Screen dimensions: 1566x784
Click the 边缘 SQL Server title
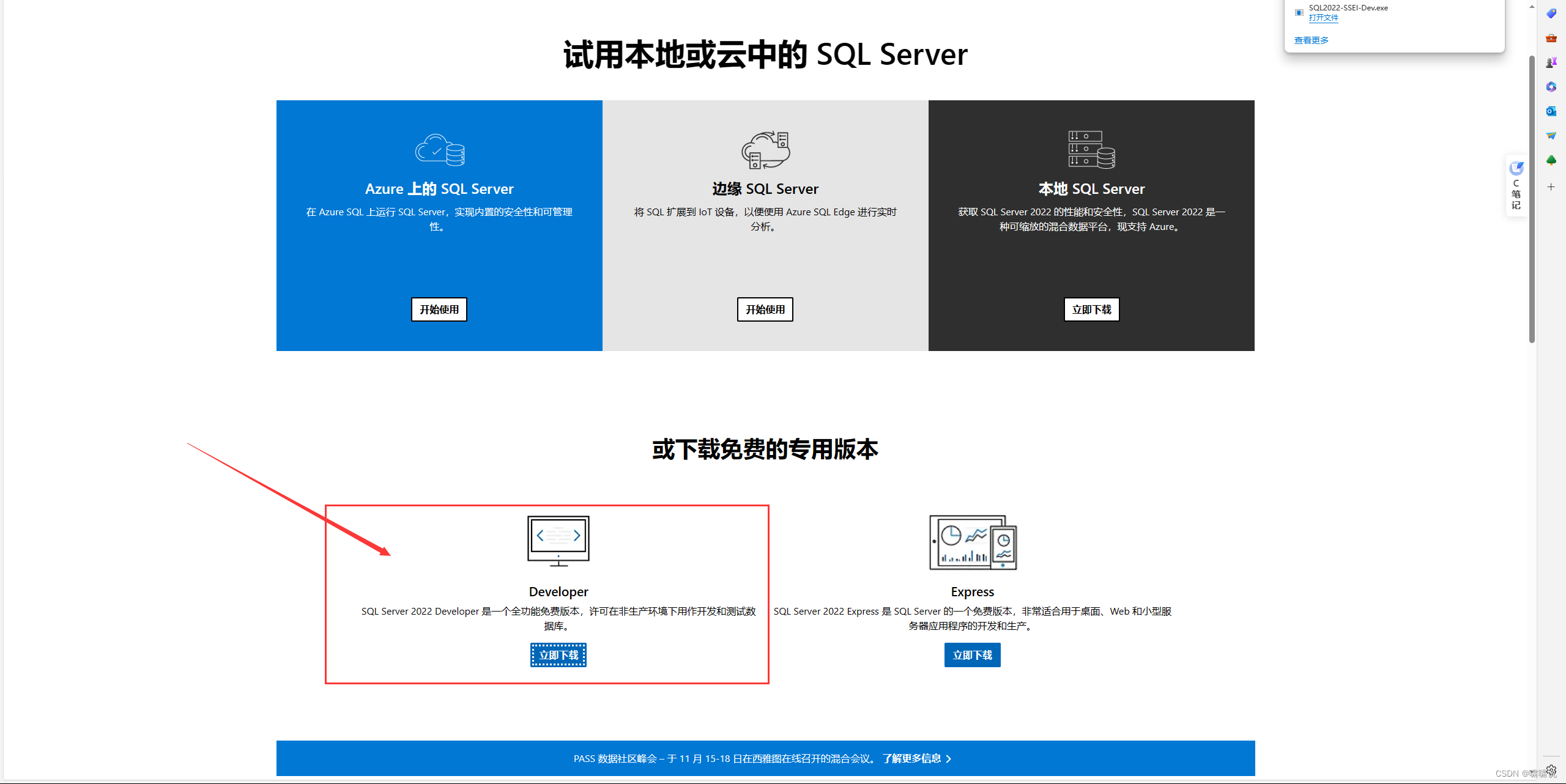click(765, 189)
